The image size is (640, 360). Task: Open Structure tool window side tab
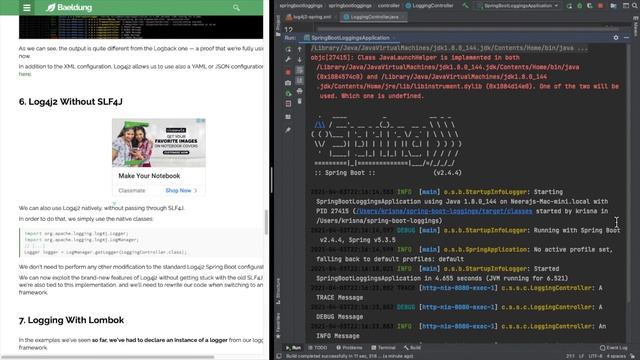tap(278, 291)
